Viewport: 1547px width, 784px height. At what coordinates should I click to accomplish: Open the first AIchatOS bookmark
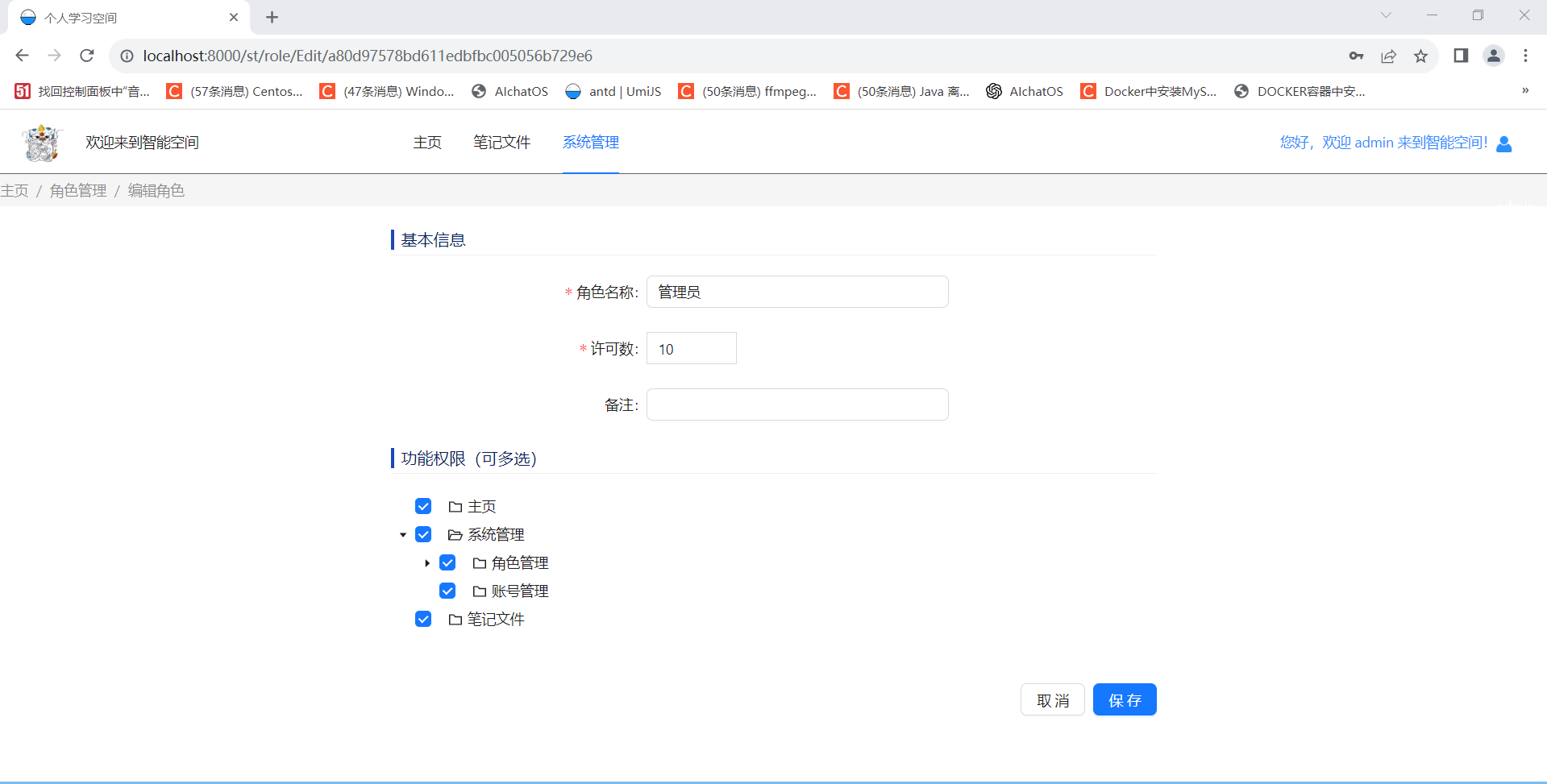[x=510, y=91]
